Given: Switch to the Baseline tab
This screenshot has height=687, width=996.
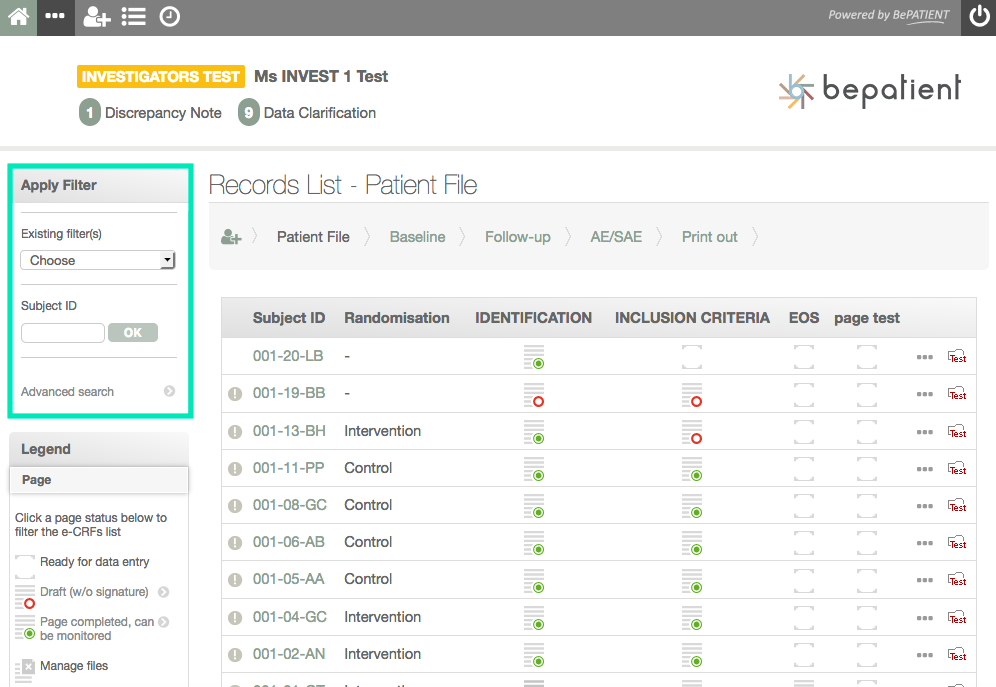Looking at the screenshot, I should 417,237.
